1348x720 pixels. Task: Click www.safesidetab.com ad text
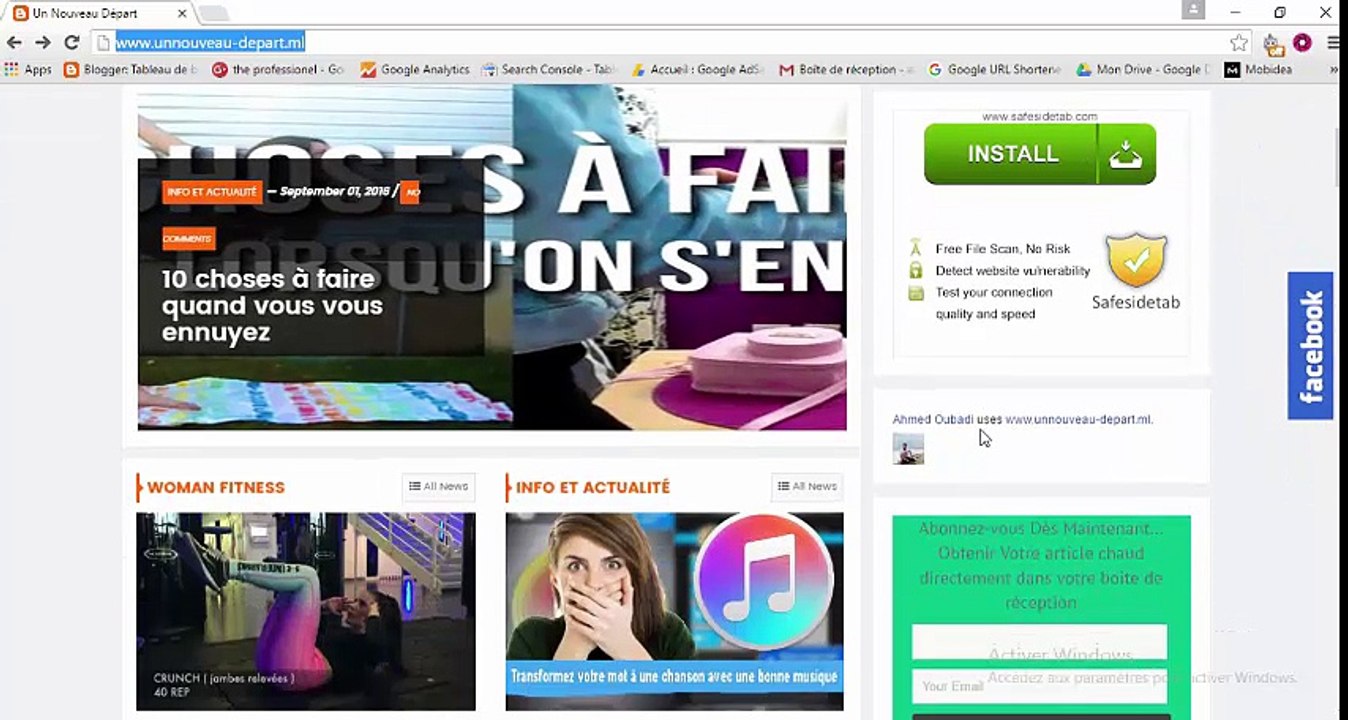pyautogui.click(x=1040, y=117)
